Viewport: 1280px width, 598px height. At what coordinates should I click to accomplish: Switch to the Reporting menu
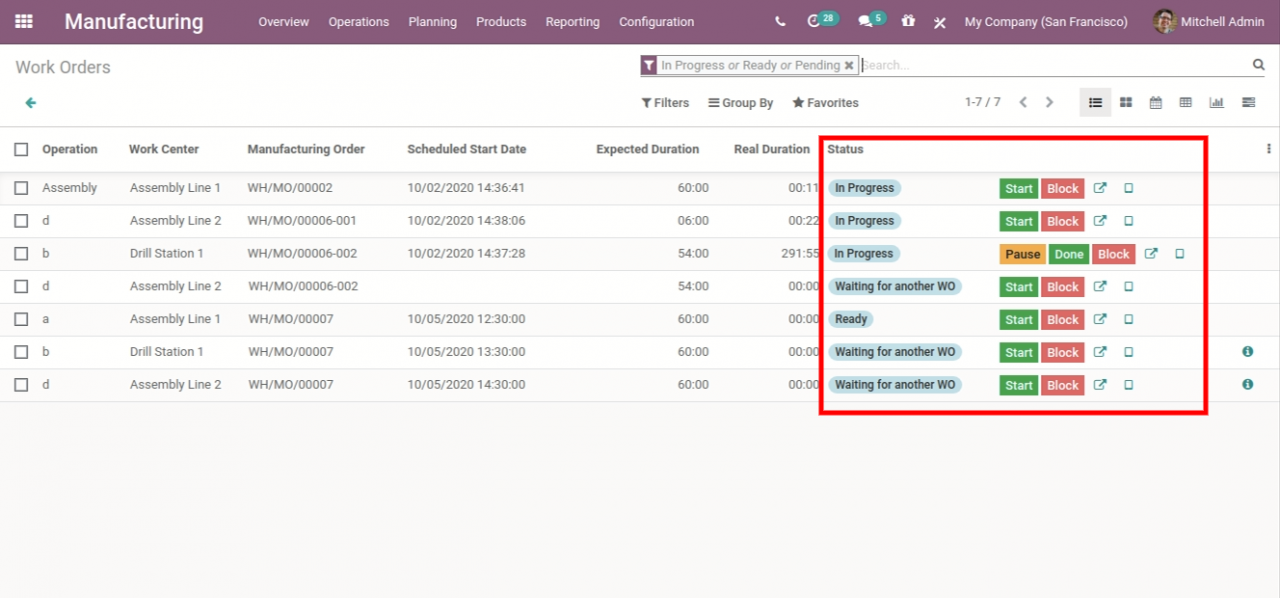pos(572,21)
